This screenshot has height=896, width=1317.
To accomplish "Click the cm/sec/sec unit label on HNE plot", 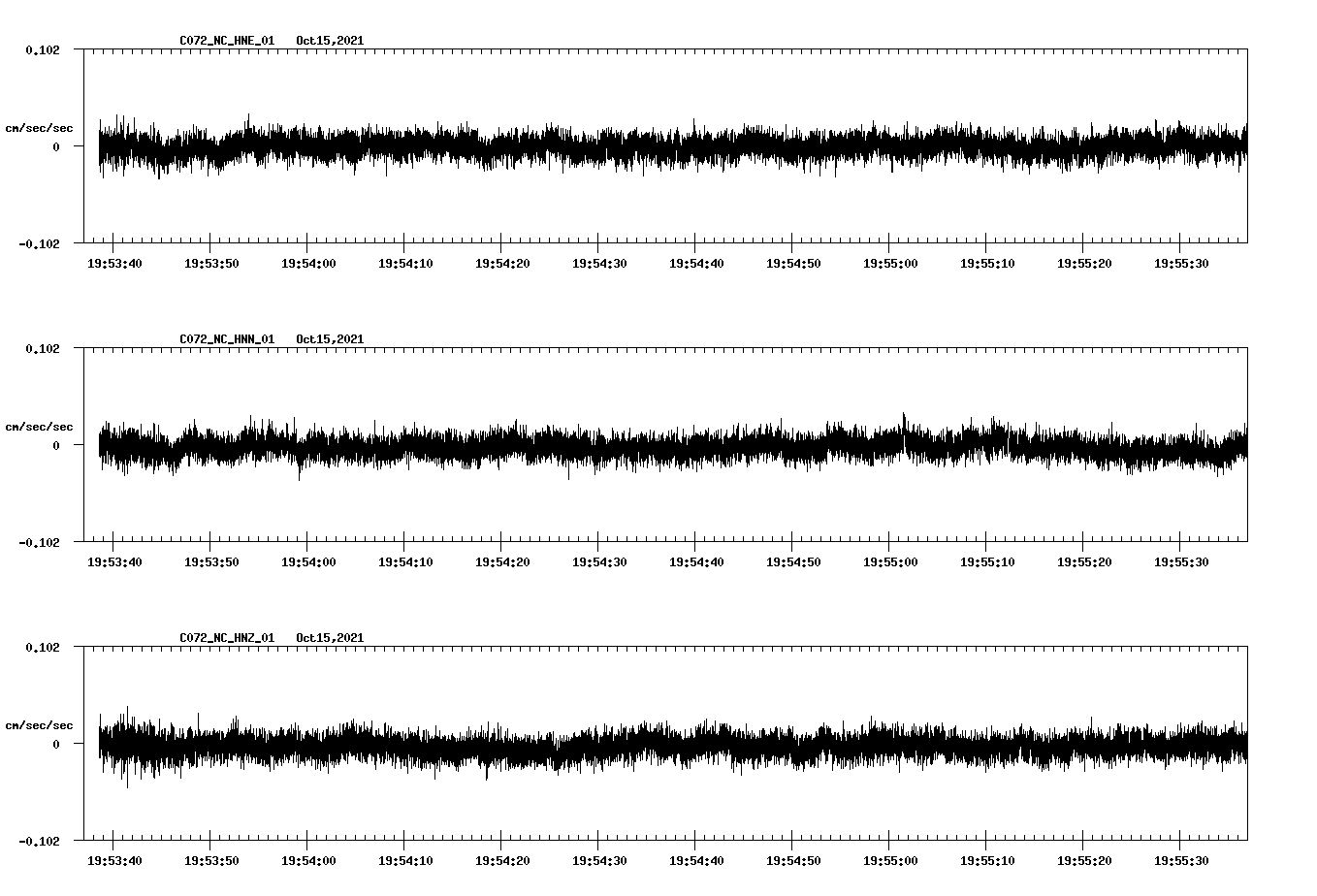I will [x=39, y=128].
